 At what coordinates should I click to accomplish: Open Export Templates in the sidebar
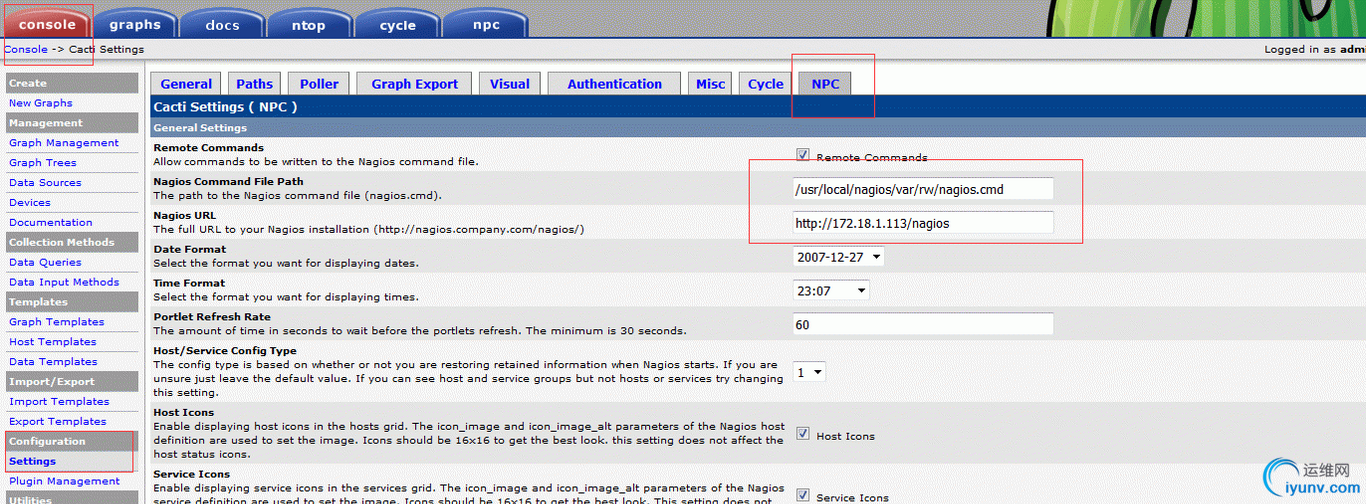click(57, 422)
